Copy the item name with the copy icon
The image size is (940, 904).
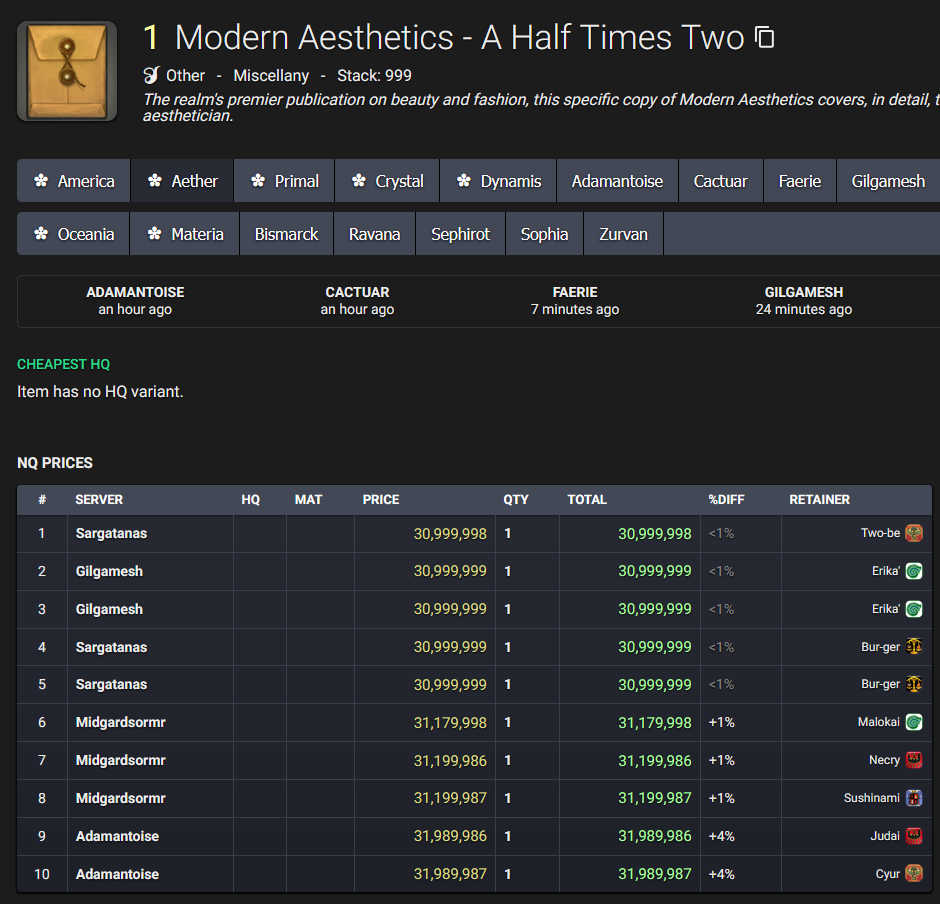pos(764,37)
